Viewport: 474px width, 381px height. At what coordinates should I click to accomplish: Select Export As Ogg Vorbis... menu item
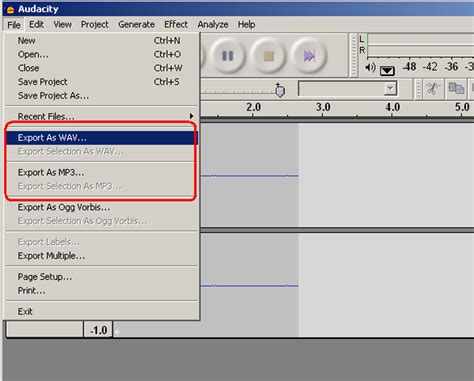coord(102,207)
